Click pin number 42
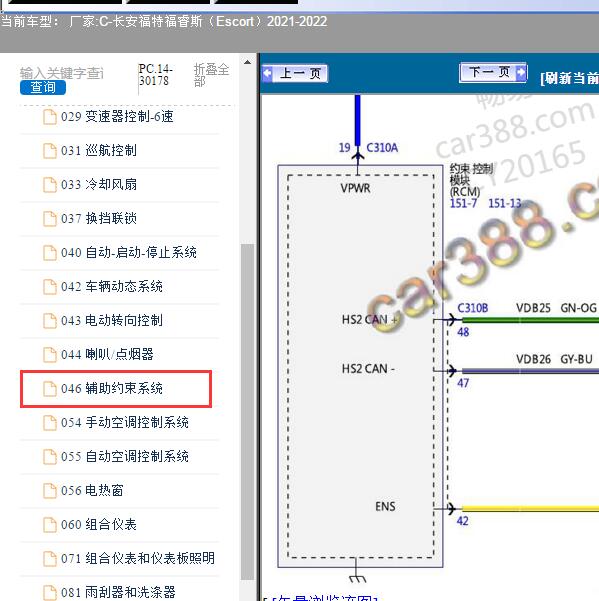The width and height of the screenshot is (599, 601). point(463,521)
